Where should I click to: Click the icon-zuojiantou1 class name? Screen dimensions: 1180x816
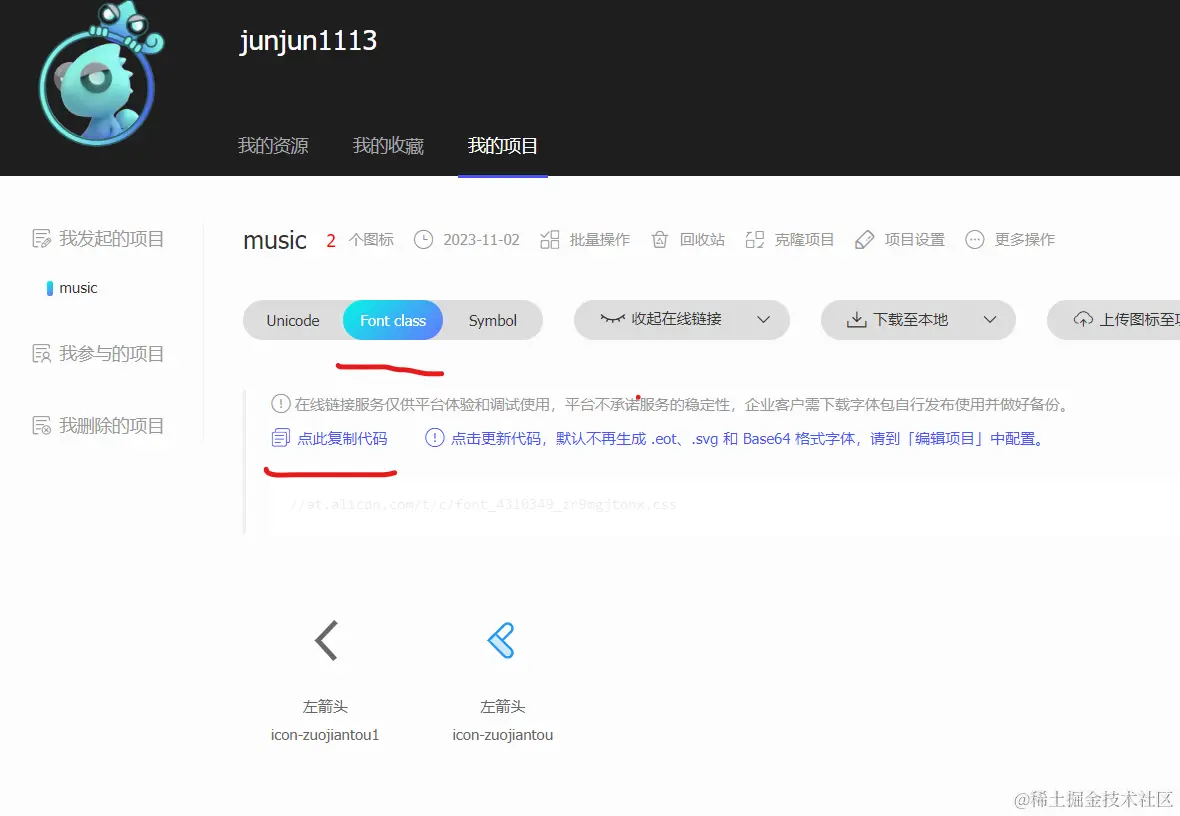[325, 735]
